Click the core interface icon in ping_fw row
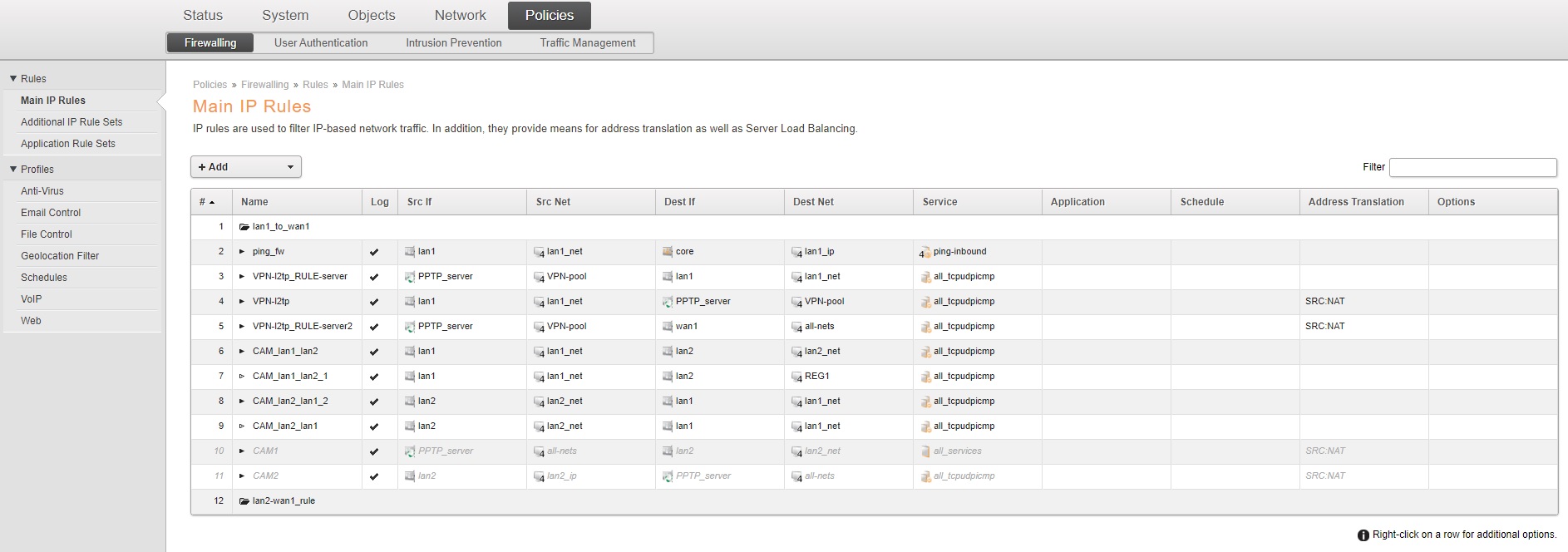This screenshot has height=552, width=1568. pyautogui.click(x=668, y=252)
